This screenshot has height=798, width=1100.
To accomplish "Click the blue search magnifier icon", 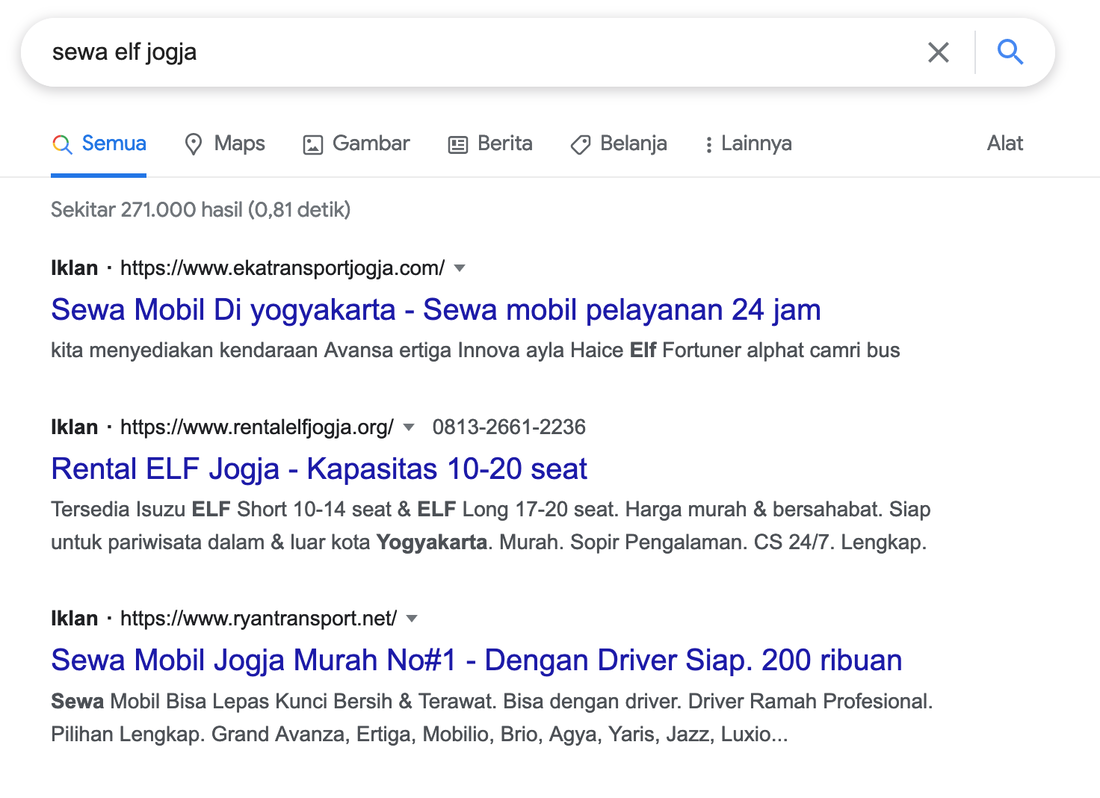I will (1010, 52).
